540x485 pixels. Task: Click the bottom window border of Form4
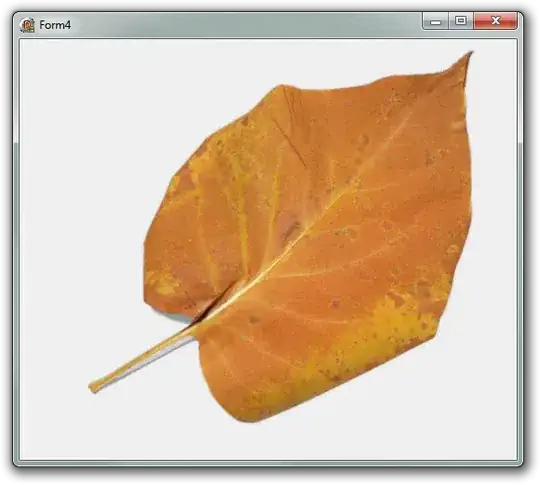[269, 463]
